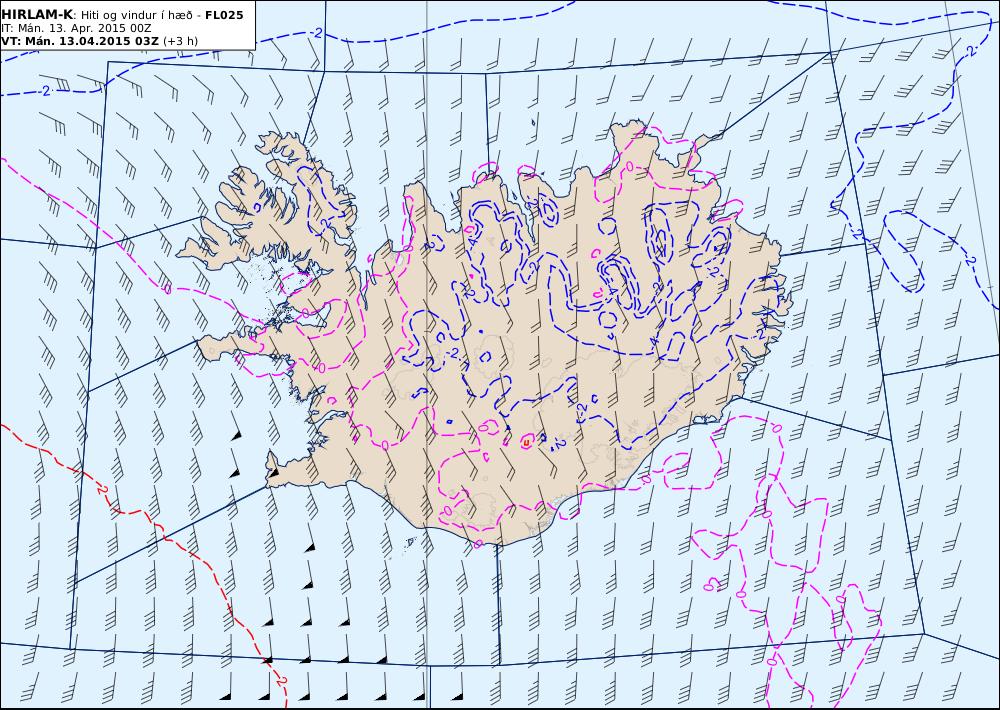Click the '(+3 h)' forecast offset text
The height and width of the screenshot is (710, 1000).
point(180,41)
